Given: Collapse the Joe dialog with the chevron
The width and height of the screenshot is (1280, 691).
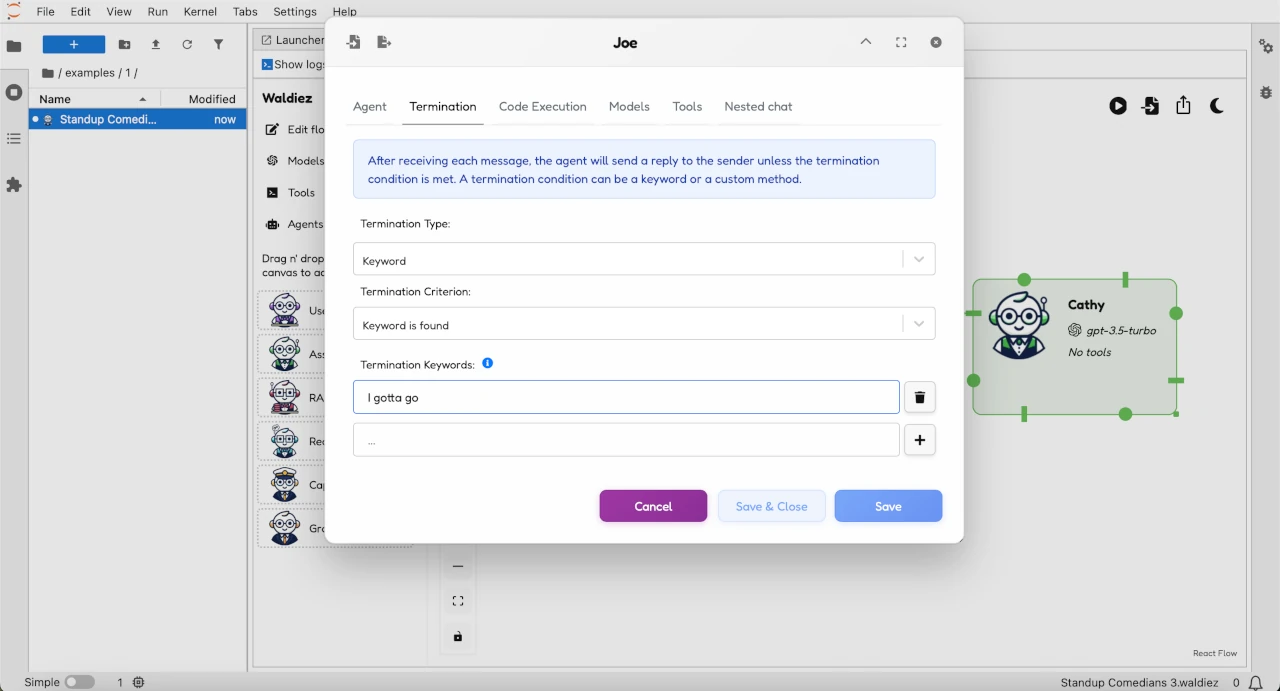Looking at the screenshot, I should pos(866,42).
